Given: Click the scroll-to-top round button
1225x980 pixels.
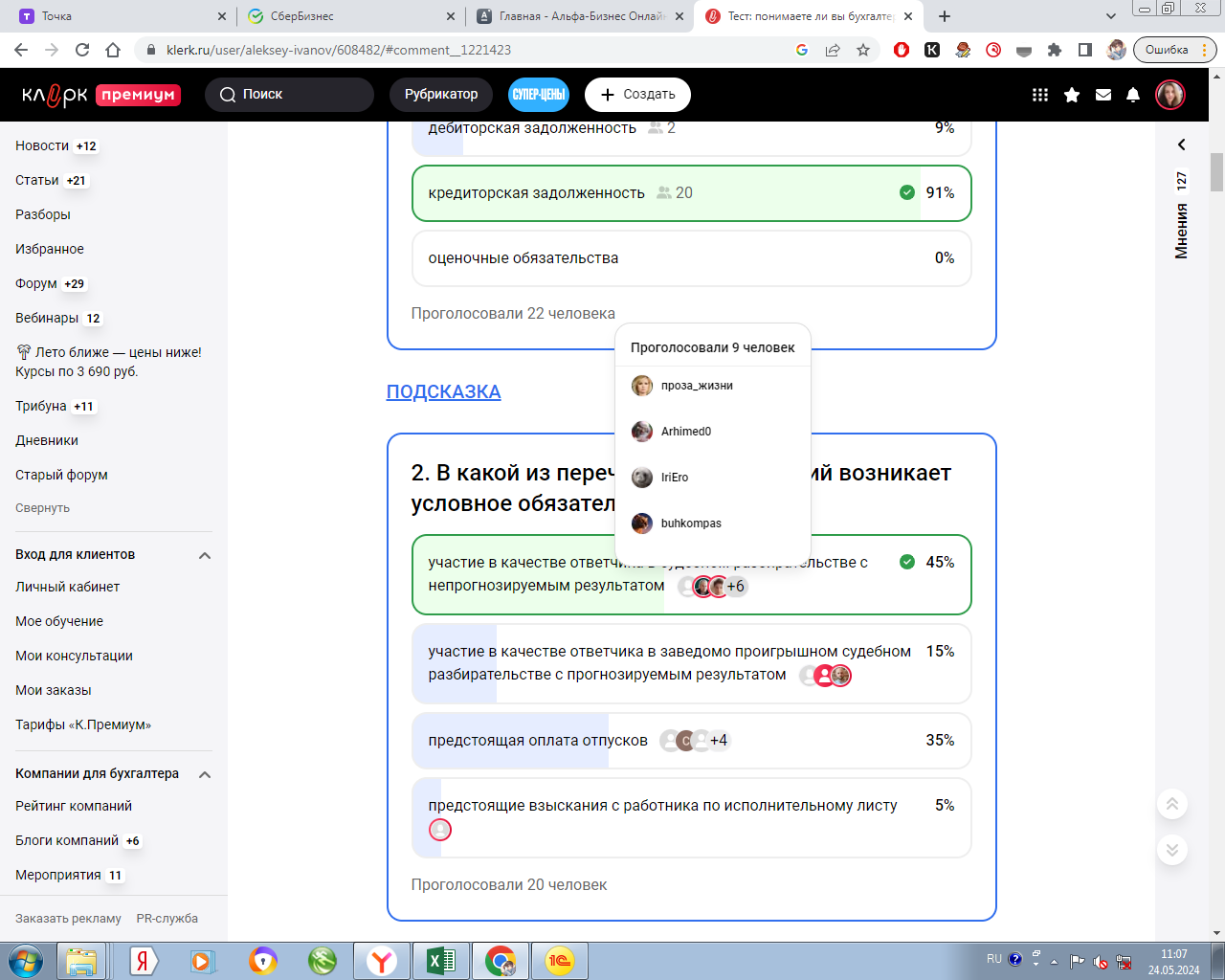Looking at the screenshot, I should (1172, 804).
